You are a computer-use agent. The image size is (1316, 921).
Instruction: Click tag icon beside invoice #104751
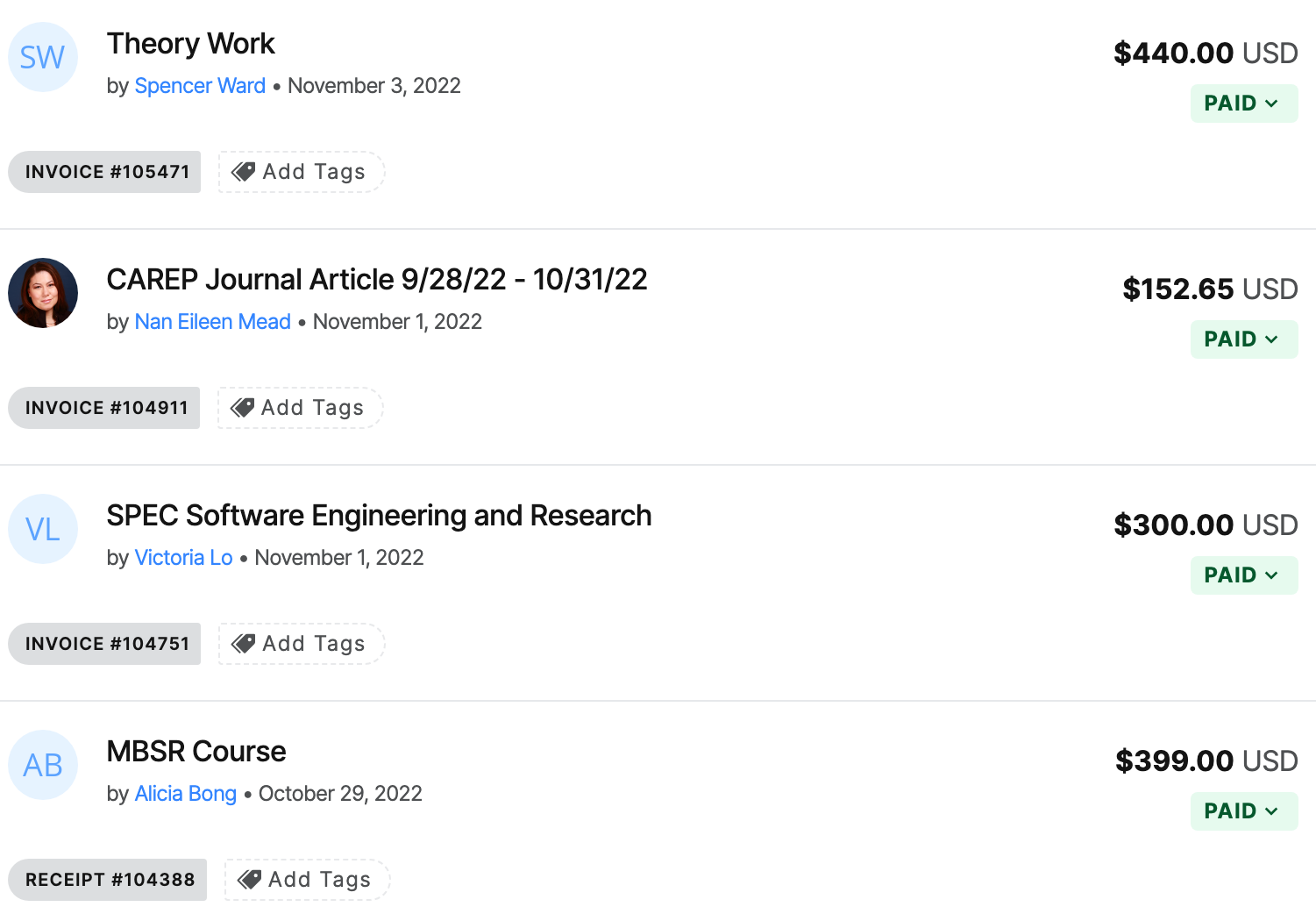click(x=243, y=644)
